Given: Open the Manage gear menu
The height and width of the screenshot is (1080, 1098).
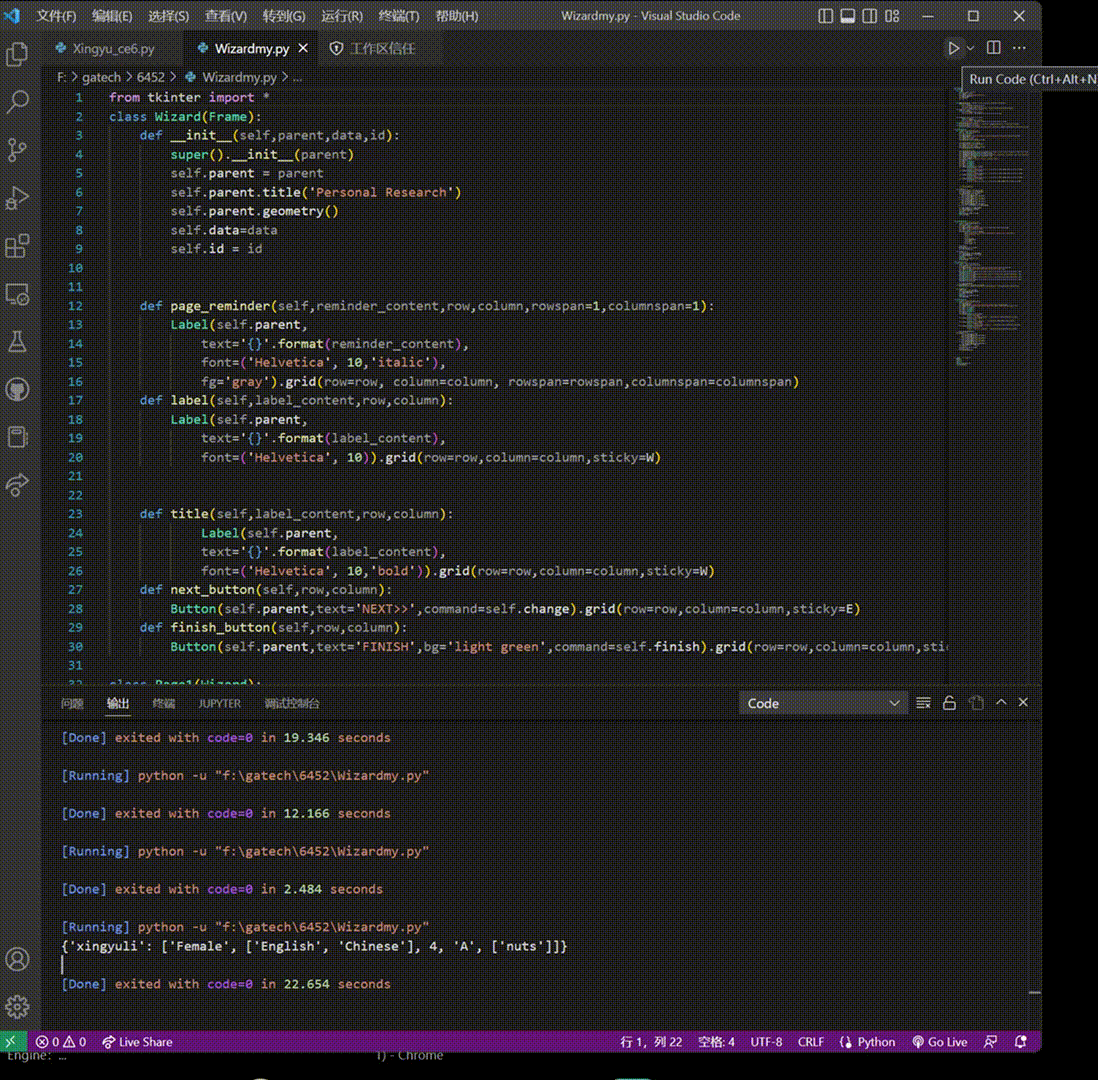Looking at the screenshot, I should pyautogui.click(x=17, y=1007).
